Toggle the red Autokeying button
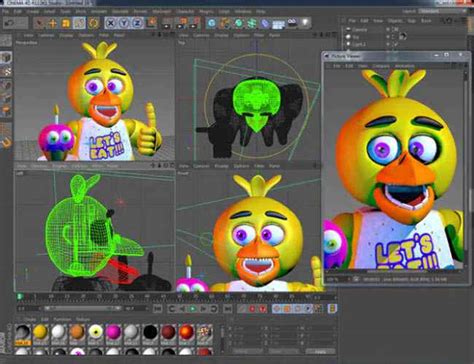This screenshot has width=474, height=364. tap(263, 309)
